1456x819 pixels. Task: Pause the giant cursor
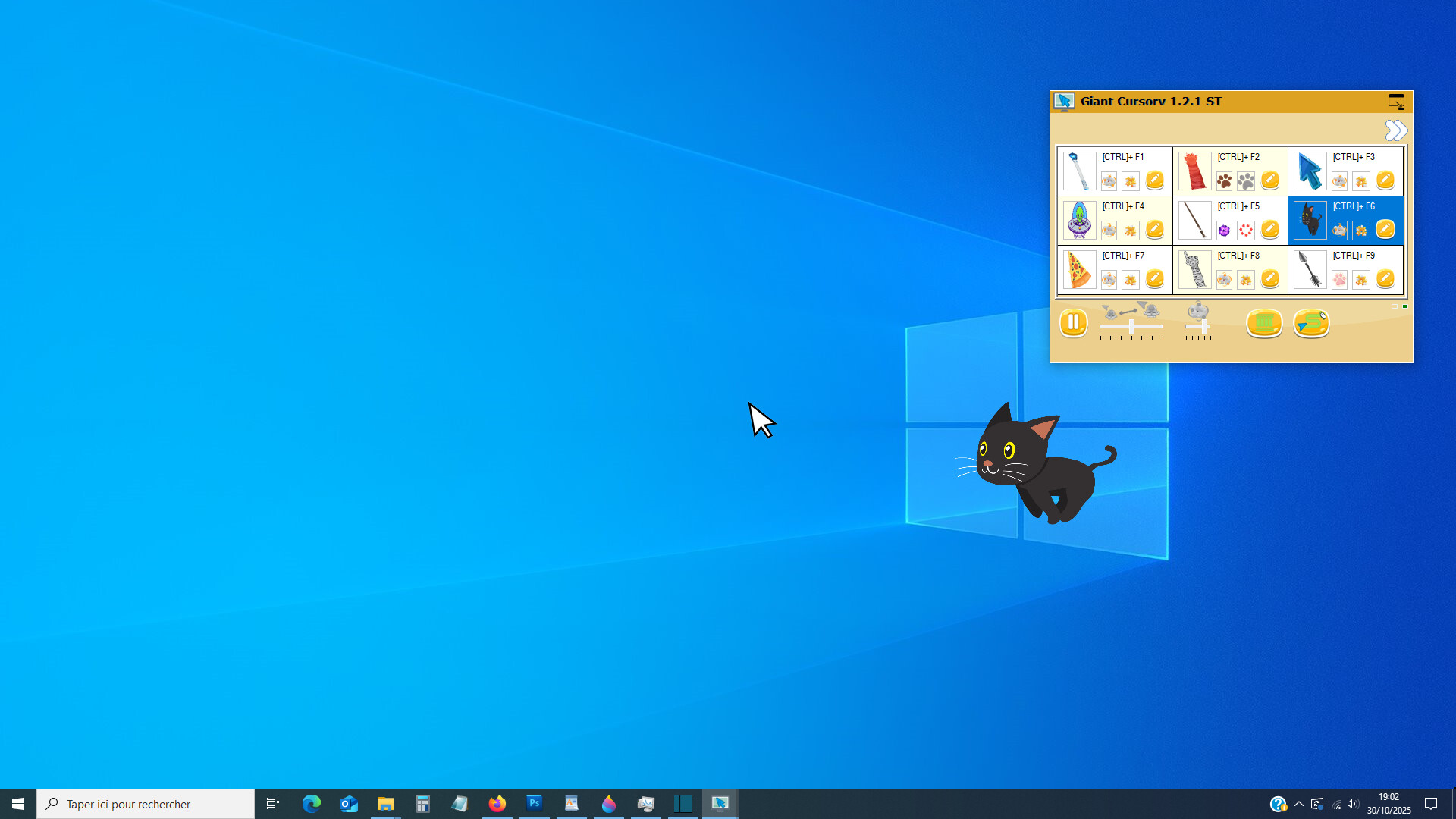[x=1073, y=323]
